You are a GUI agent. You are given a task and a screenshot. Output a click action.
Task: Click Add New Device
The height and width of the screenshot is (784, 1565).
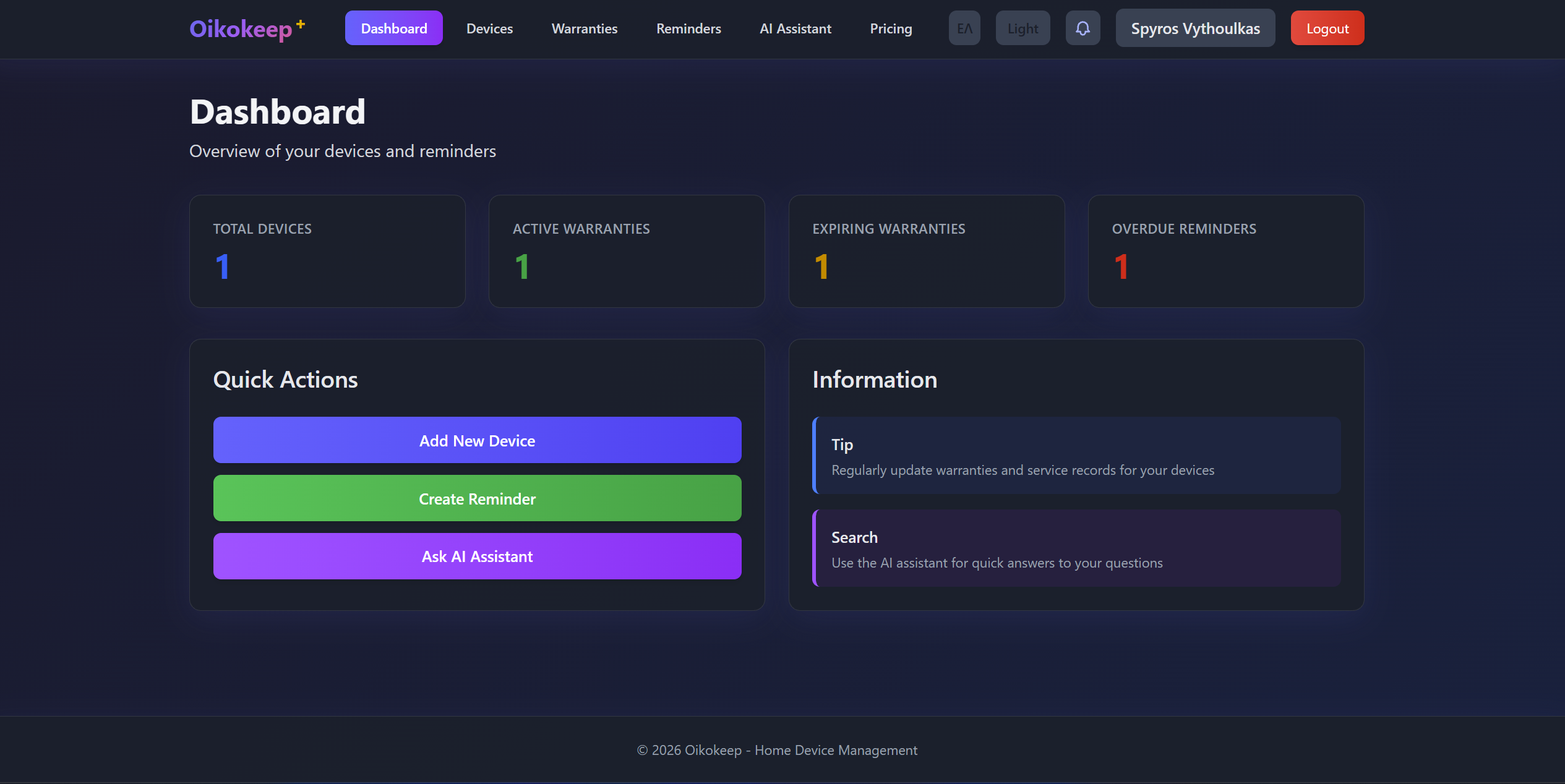click(x=476, y=440)
